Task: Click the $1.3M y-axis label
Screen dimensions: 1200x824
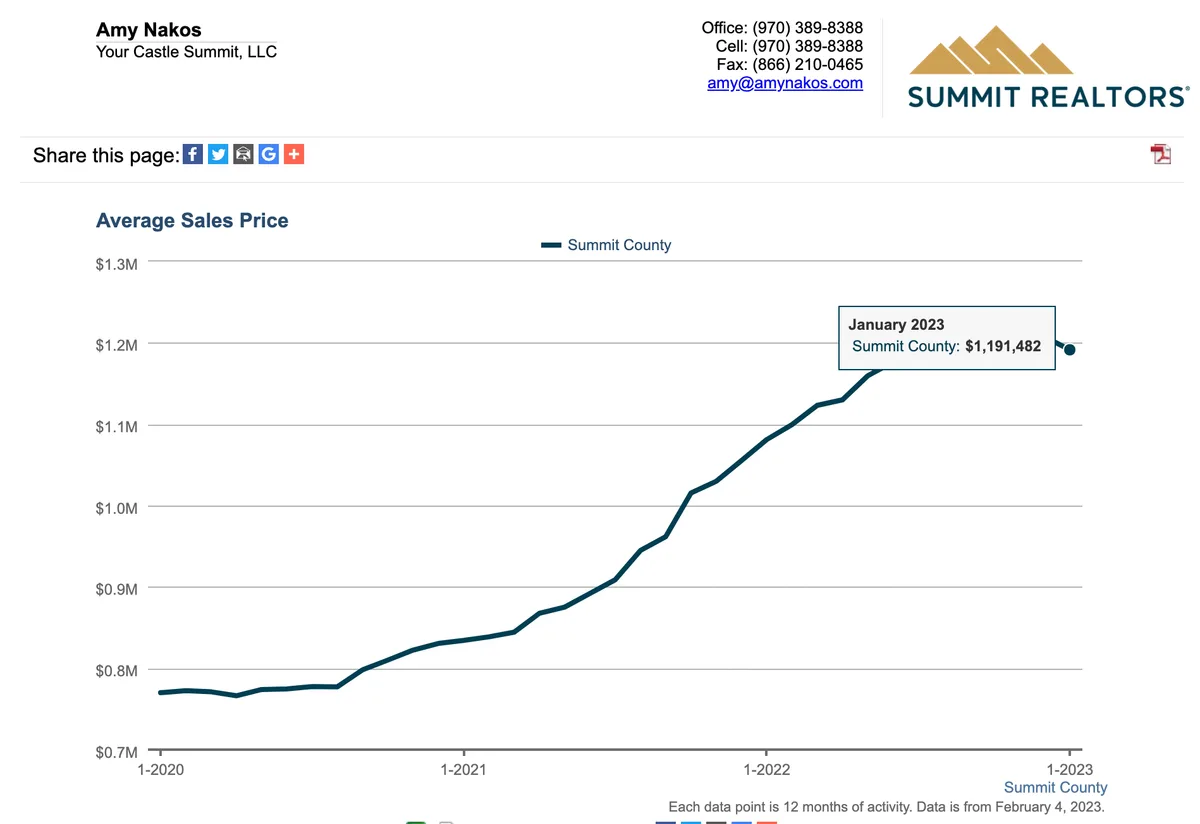Action: 116,263
